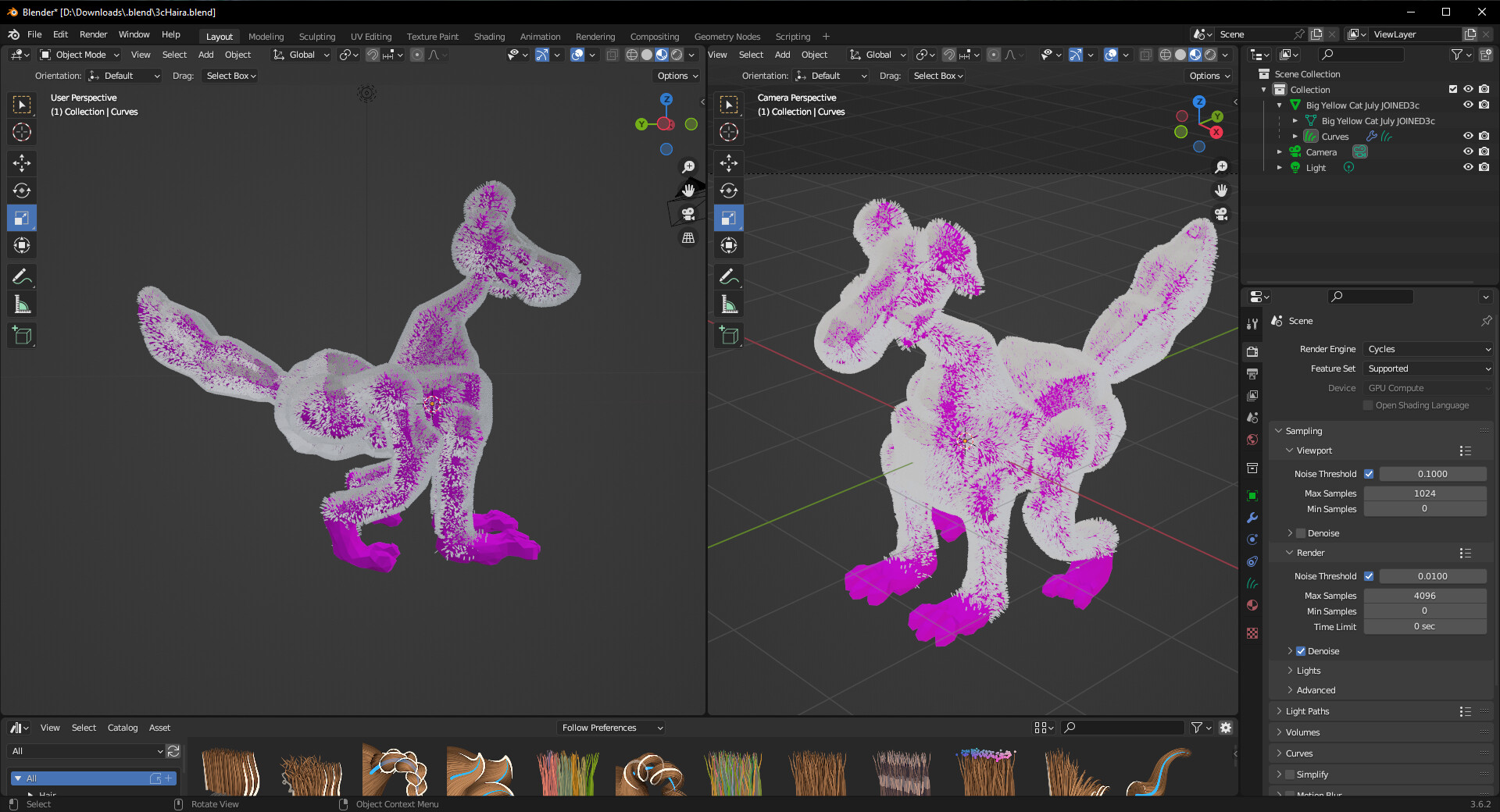Open World properties tab
The width and height of the screenshot is (1500, 812).
coord(1252,440)
